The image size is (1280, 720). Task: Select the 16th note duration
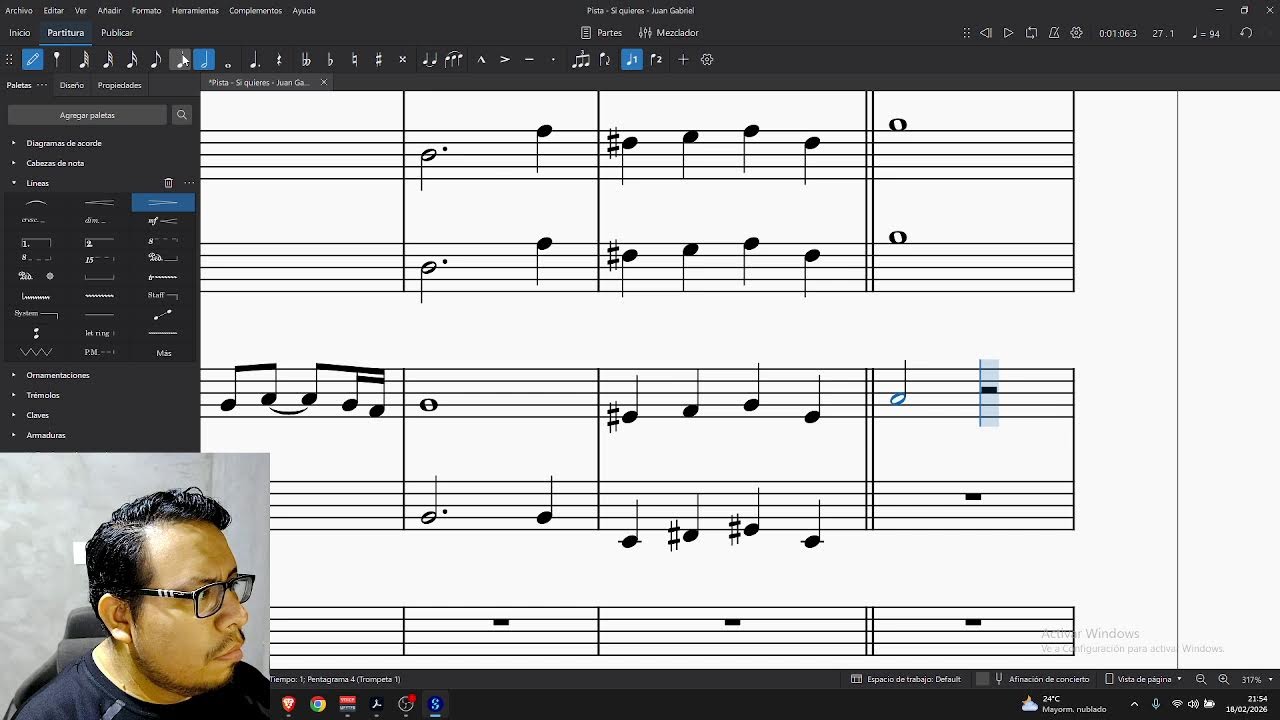pyautogui.click(x=132, y=60)
